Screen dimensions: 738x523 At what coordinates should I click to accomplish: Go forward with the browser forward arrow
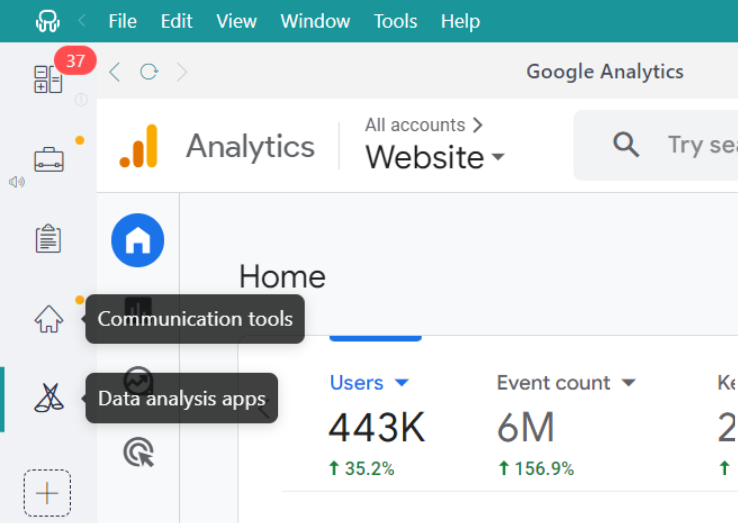click(x=182, y=72)
